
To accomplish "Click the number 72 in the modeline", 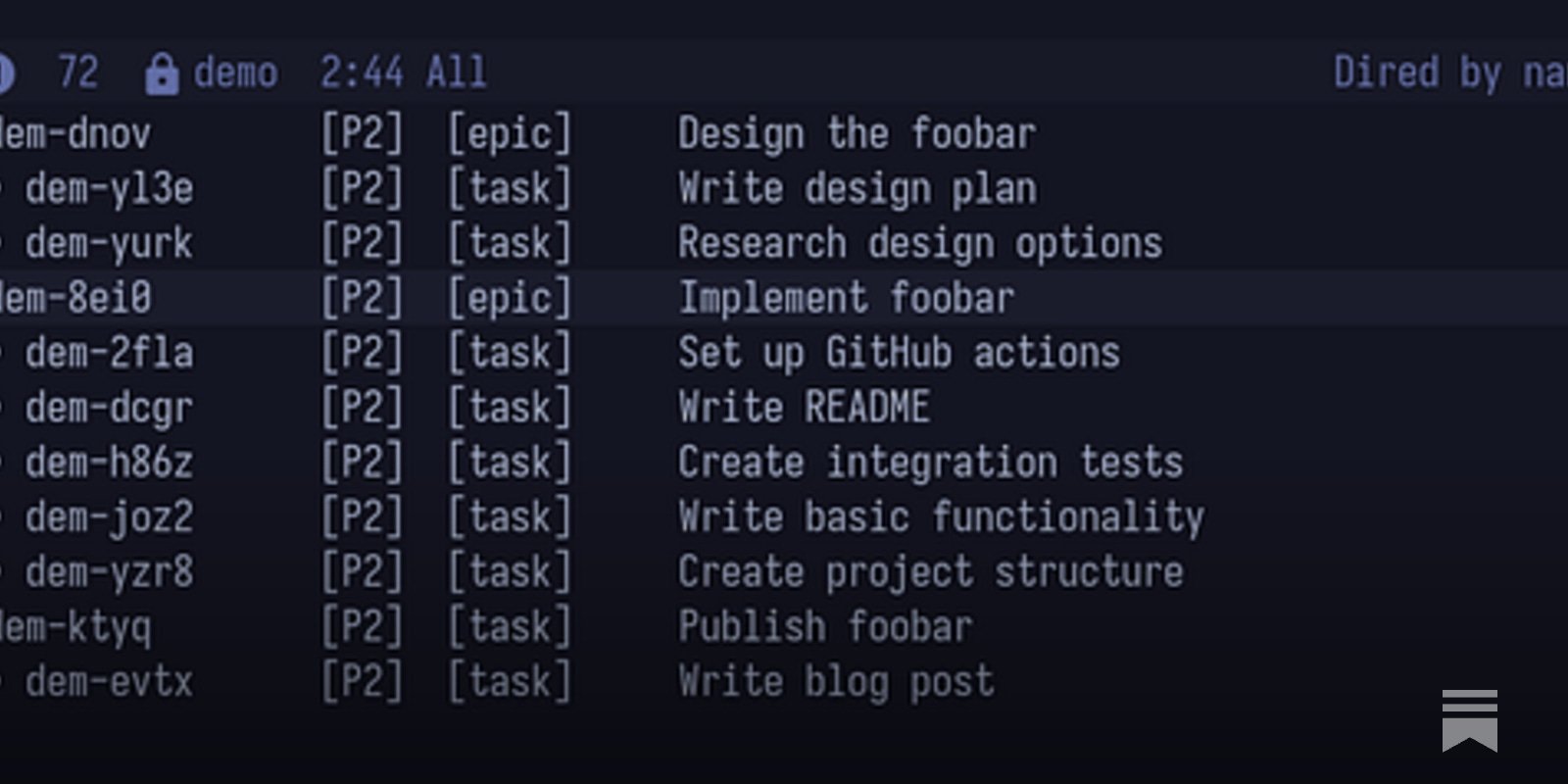I will [78, 73].
